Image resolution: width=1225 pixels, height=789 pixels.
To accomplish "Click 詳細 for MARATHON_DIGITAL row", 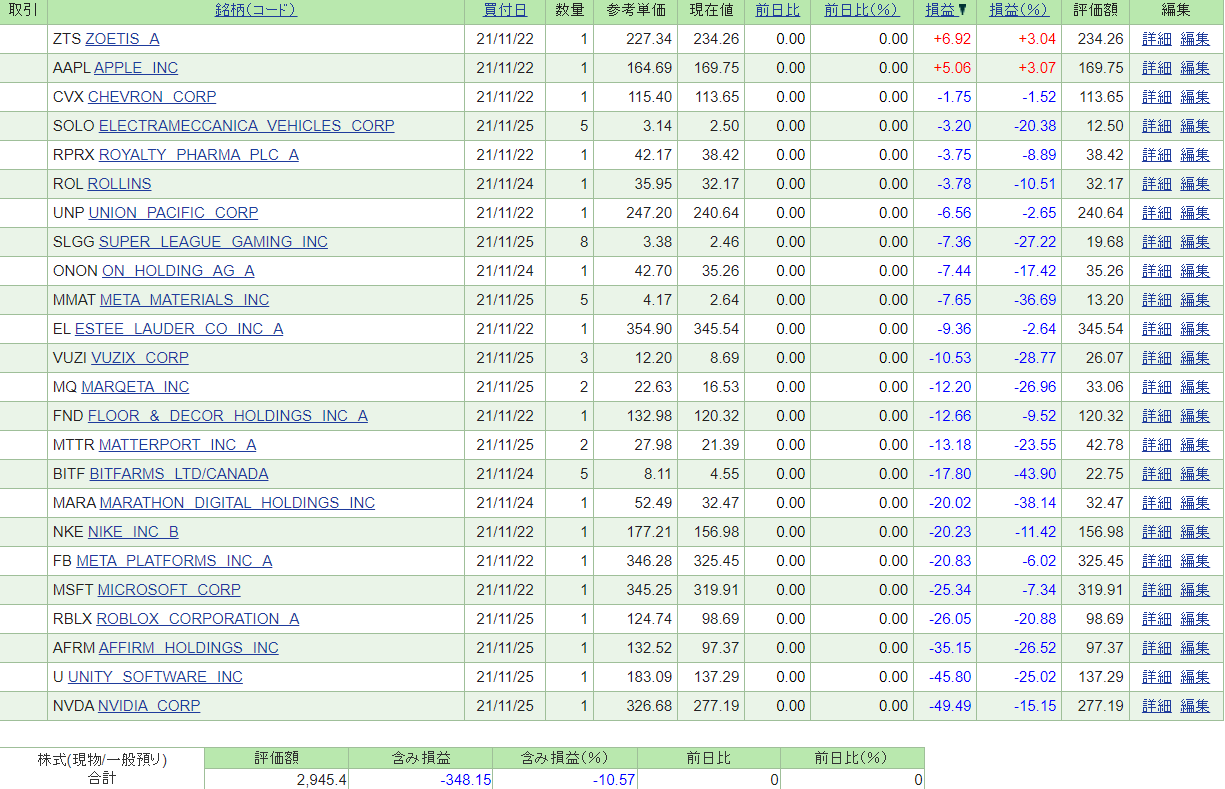I will tap(1156, 503).
